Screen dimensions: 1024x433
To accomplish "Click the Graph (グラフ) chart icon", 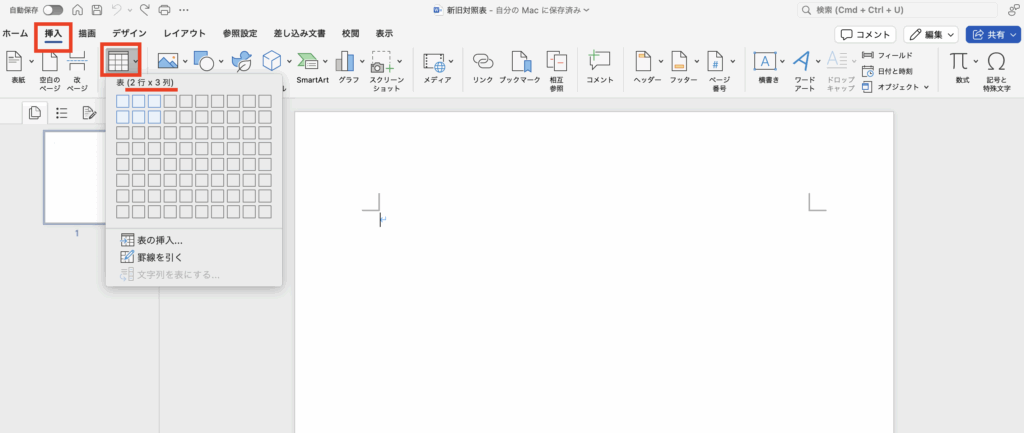I will tap(347, 66).
